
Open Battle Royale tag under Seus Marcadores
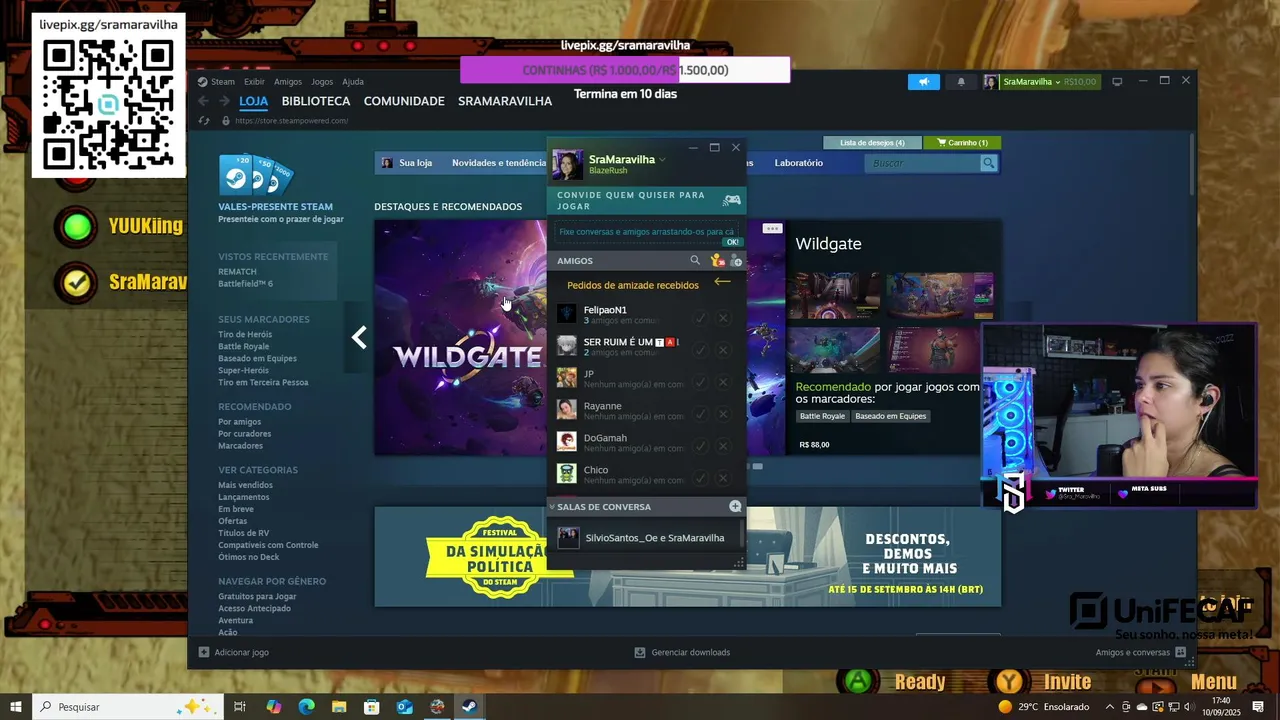[x=245, y=346]
